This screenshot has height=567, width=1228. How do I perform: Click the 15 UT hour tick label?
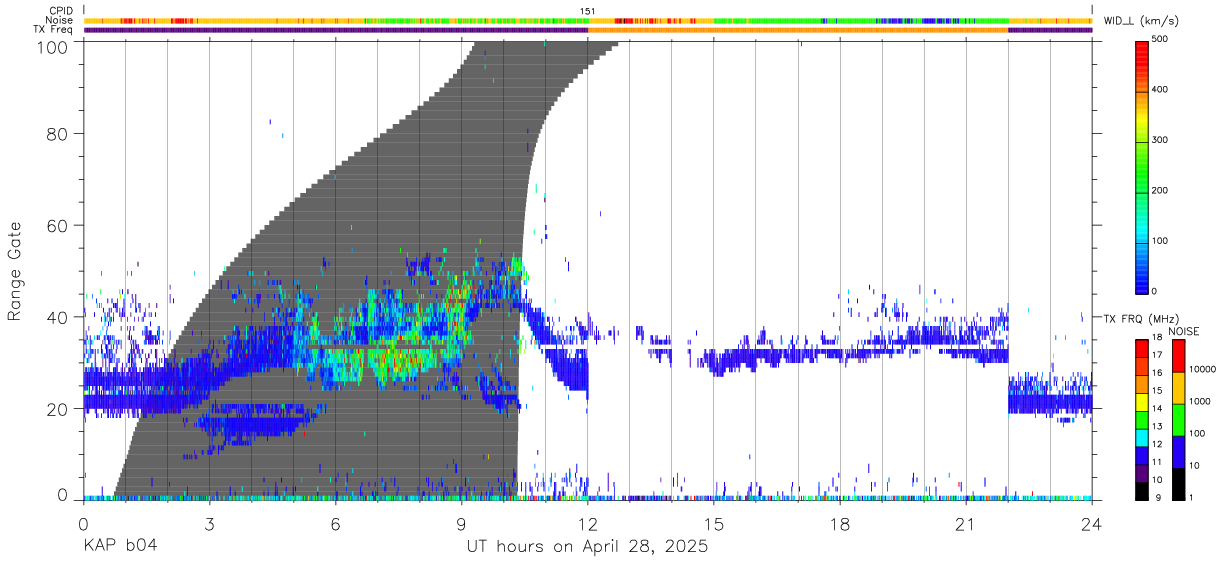click(x=714, y=524)
